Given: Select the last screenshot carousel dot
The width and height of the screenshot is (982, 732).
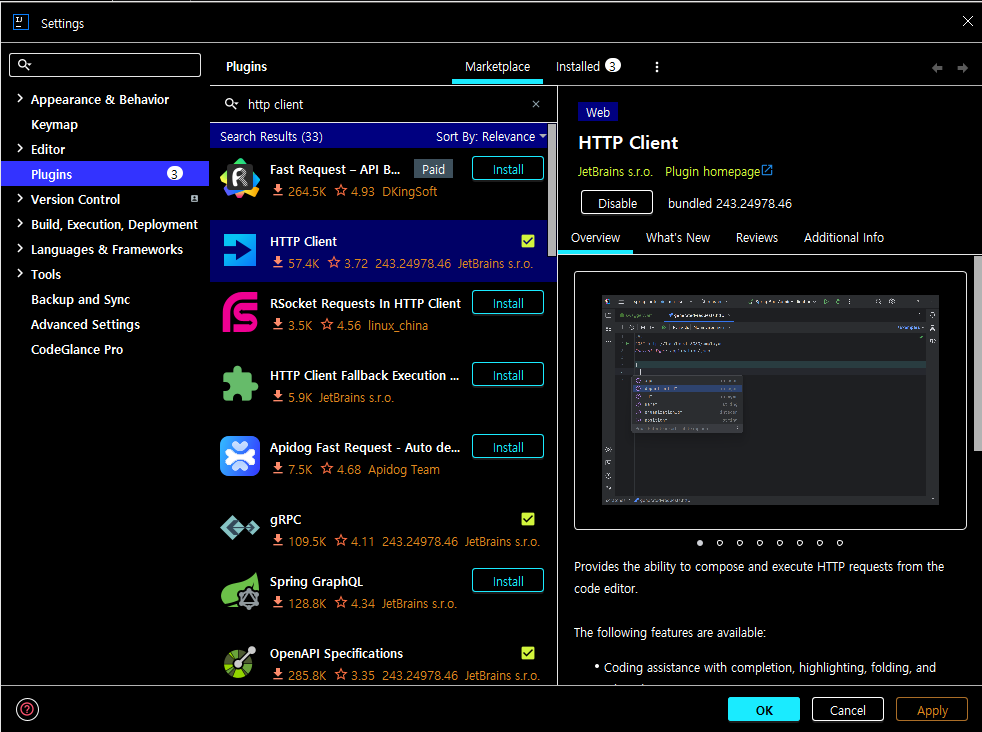Looking at the screenshot, I should (840, 543).
